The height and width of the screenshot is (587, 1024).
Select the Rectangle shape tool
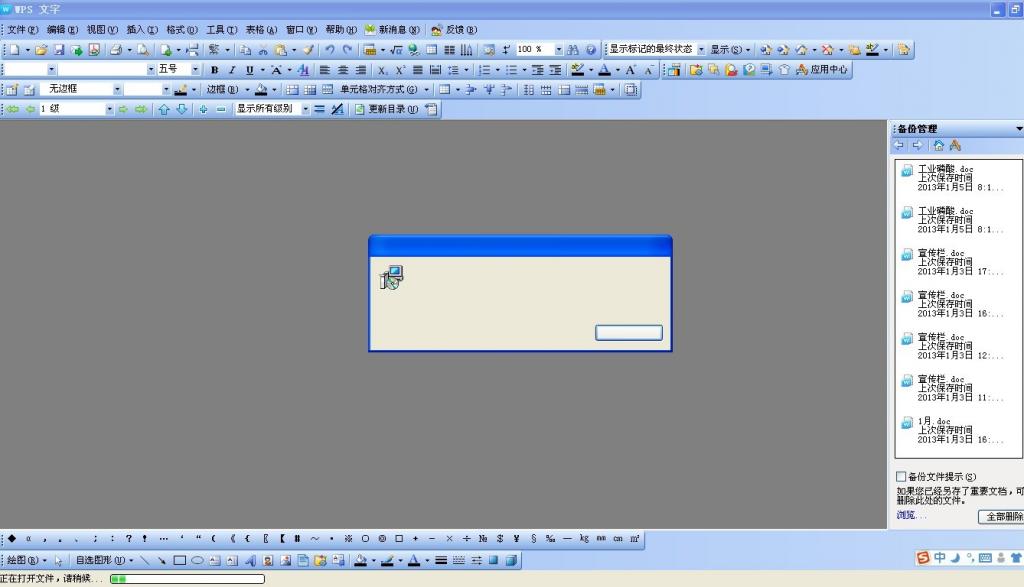[180, 560]
